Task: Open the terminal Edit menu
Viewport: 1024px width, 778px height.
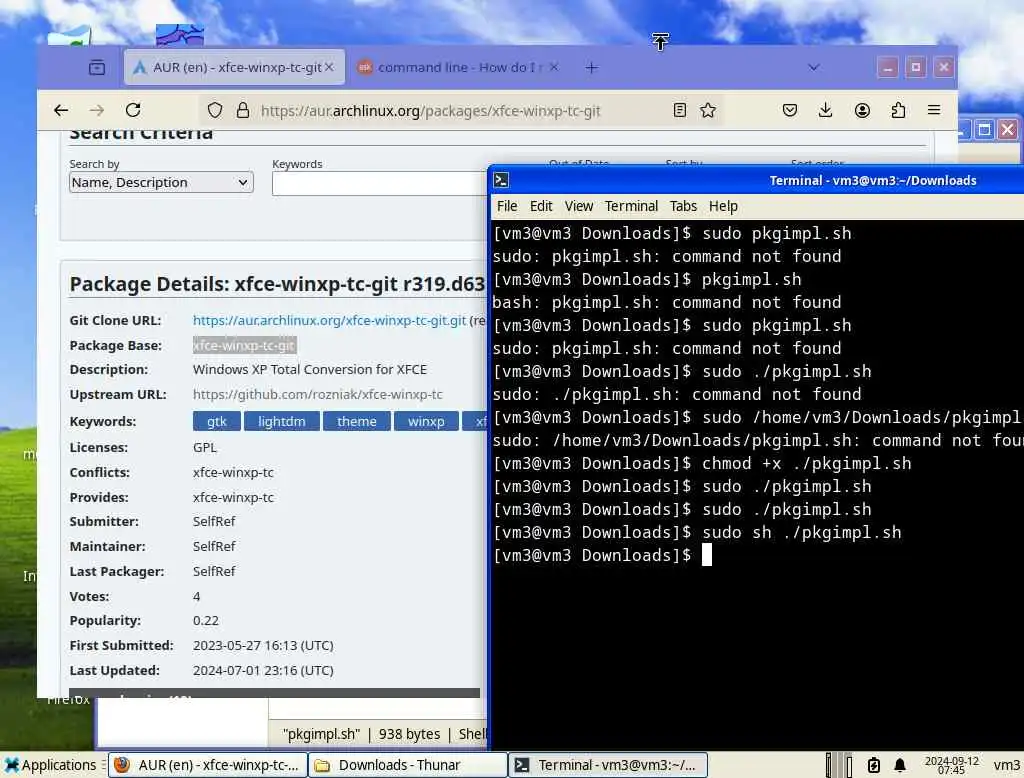Action: click(541, 206)
